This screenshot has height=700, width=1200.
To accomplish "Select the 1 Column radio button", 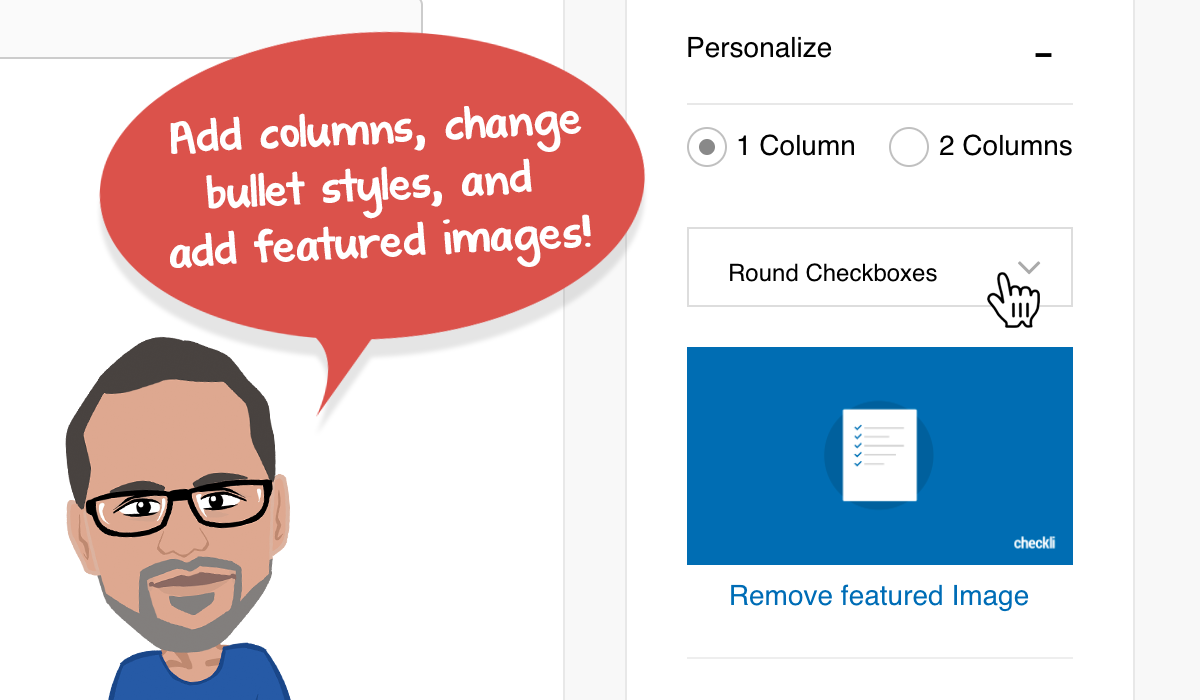I will point(707,147).
